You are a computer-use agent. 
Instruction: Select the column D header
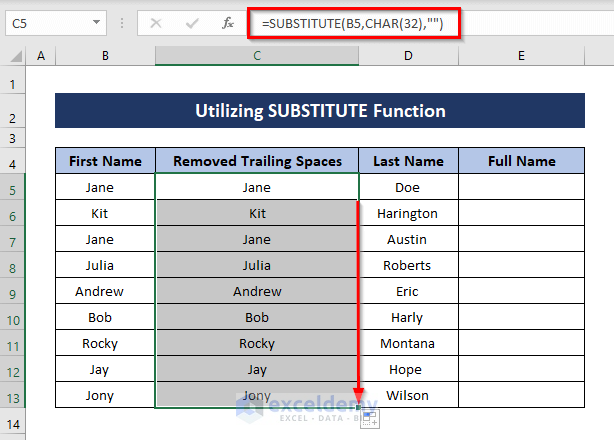point(408,57)
